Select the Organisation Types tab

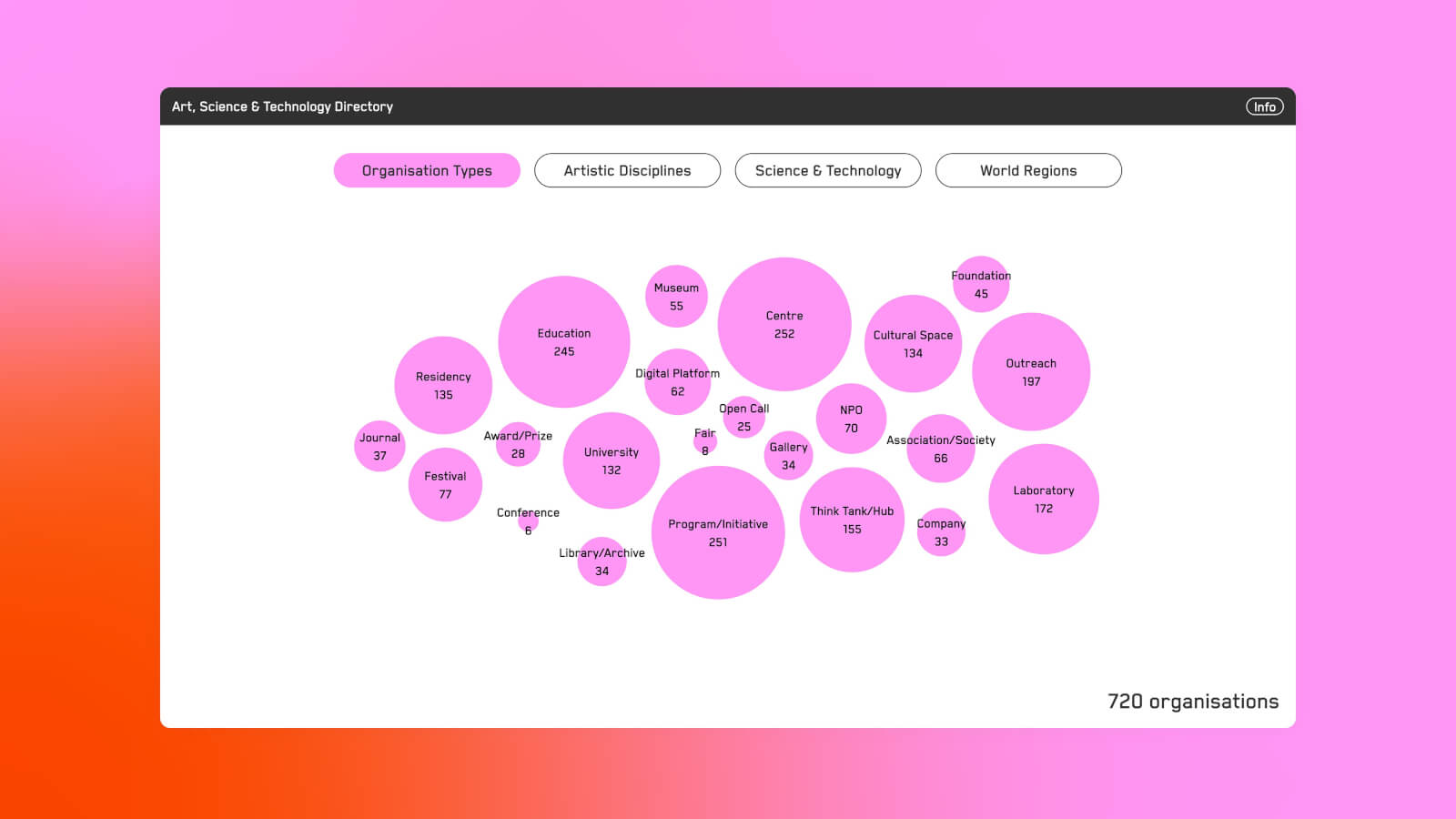click(427, 170)
